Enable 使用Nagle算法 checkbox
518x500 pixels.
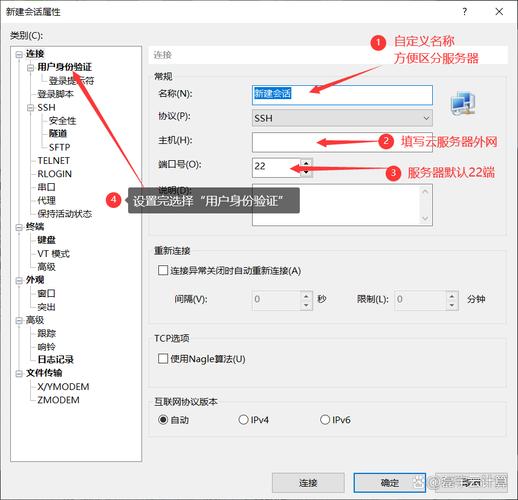[163, 359]
